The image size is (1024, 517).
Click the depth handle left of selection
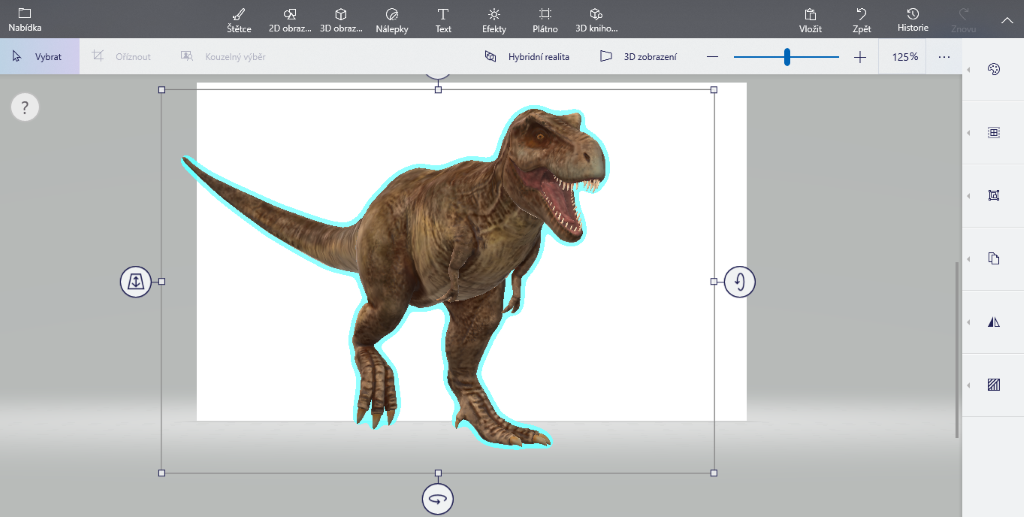pos(136,282)
